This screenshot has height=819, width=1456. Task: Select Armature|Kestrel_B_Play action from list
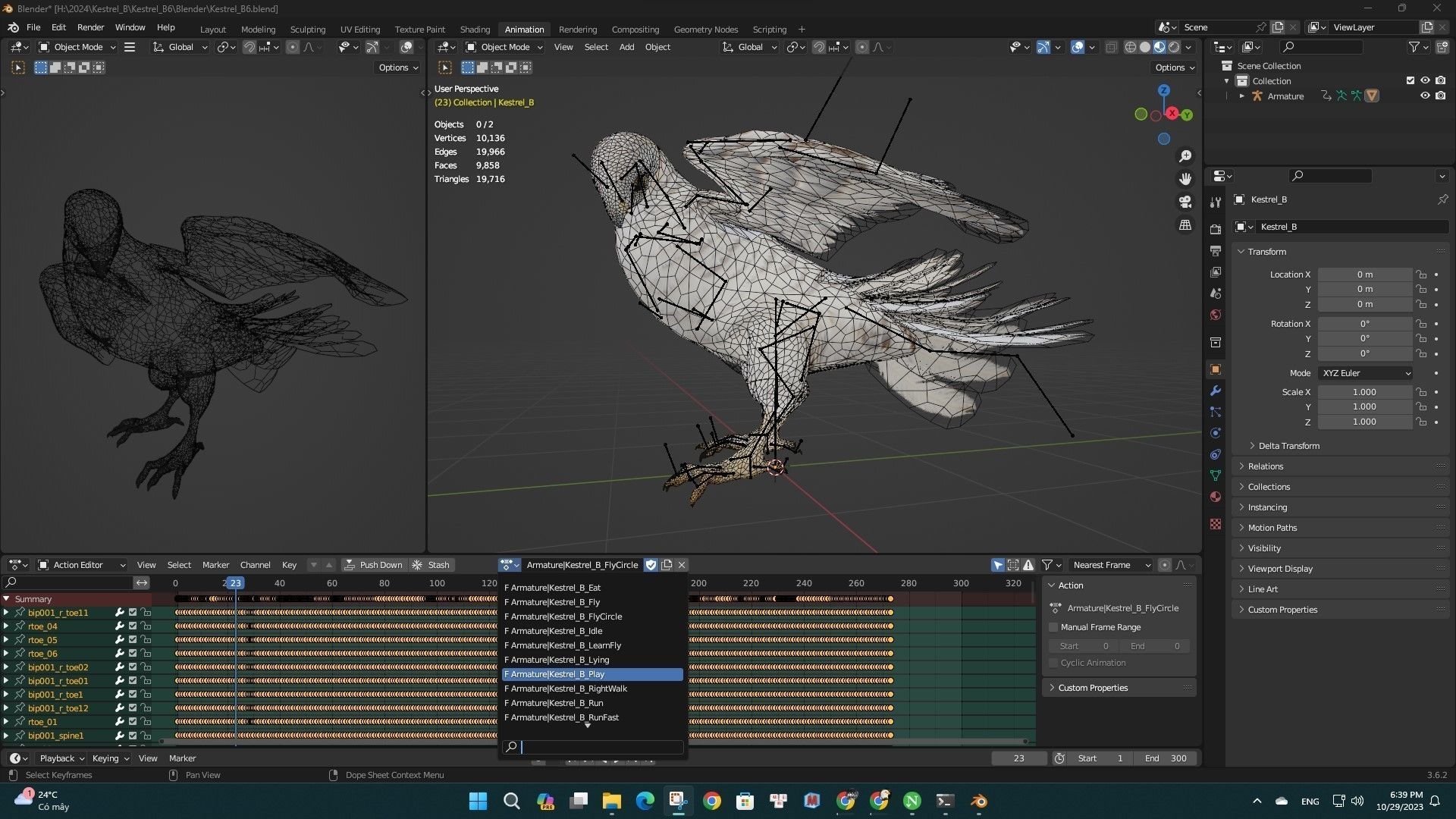point(593,674)
